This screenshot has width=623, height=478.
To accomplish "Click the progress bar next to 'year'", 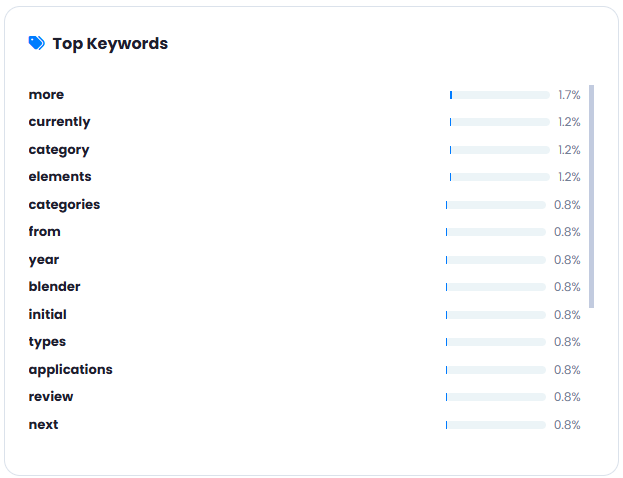I will coord(496,260).
